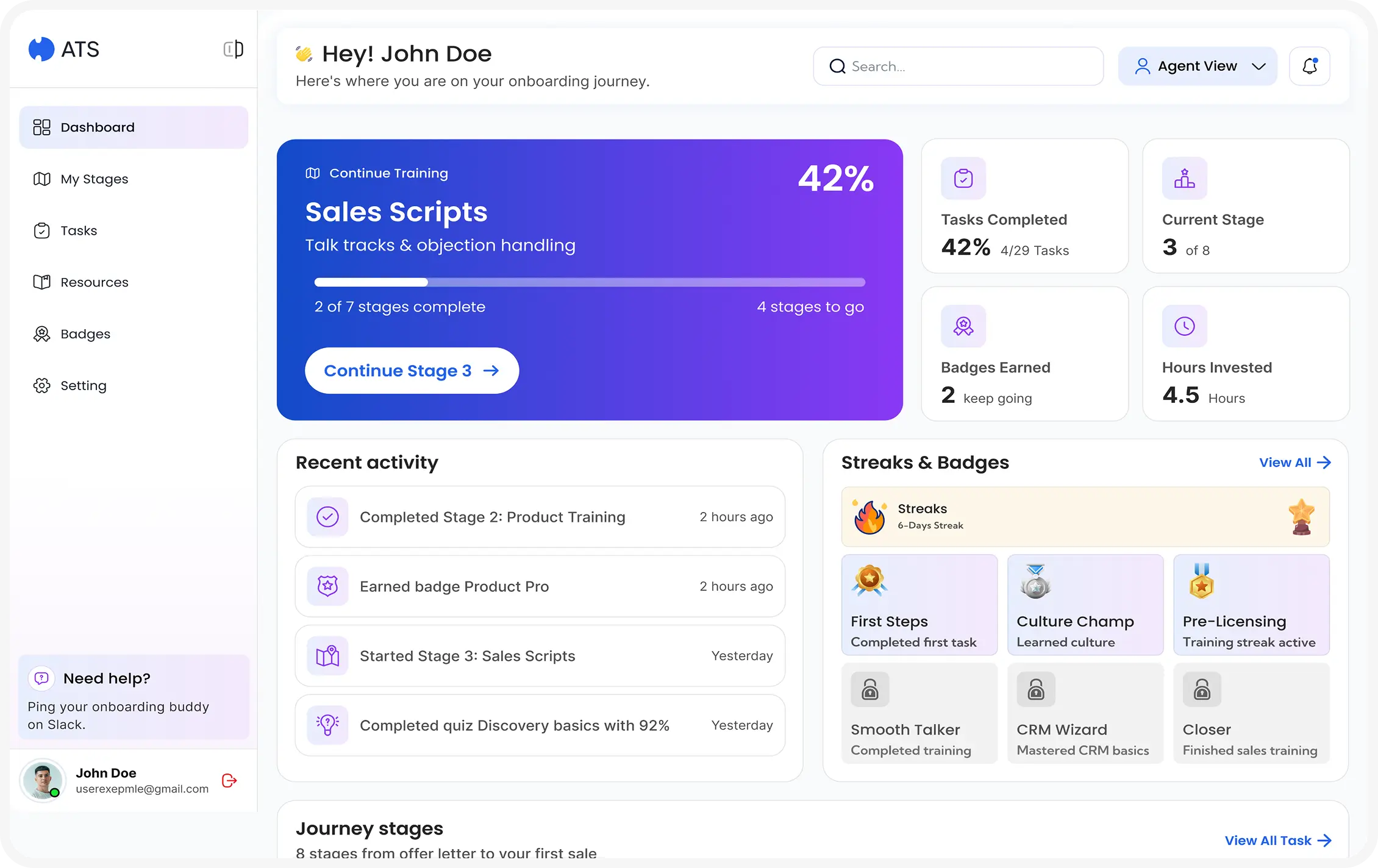This screenshot has height=868, width=1378.
Task: Click the First Steps badge medal
Action: point(869,580)
